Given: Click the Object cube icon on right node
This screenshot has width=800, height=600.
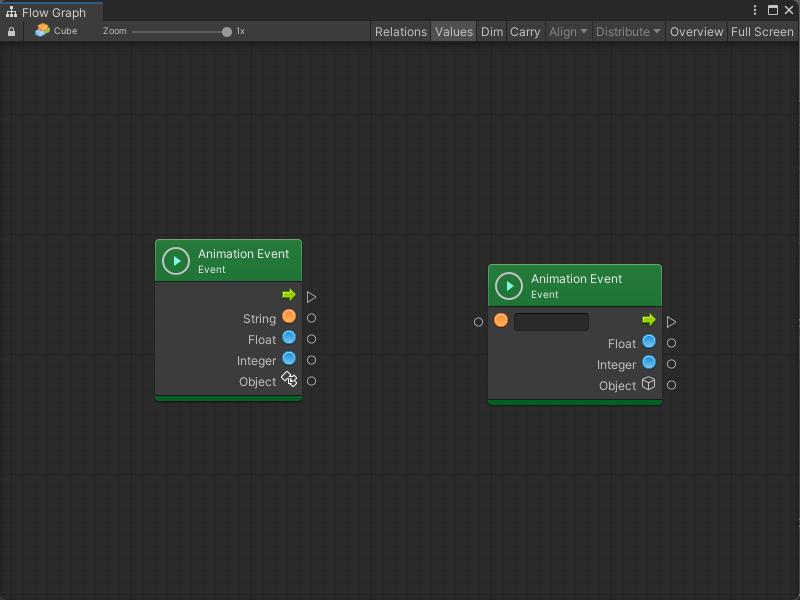Looking at the screenshot, I should (x=649, y=384).
